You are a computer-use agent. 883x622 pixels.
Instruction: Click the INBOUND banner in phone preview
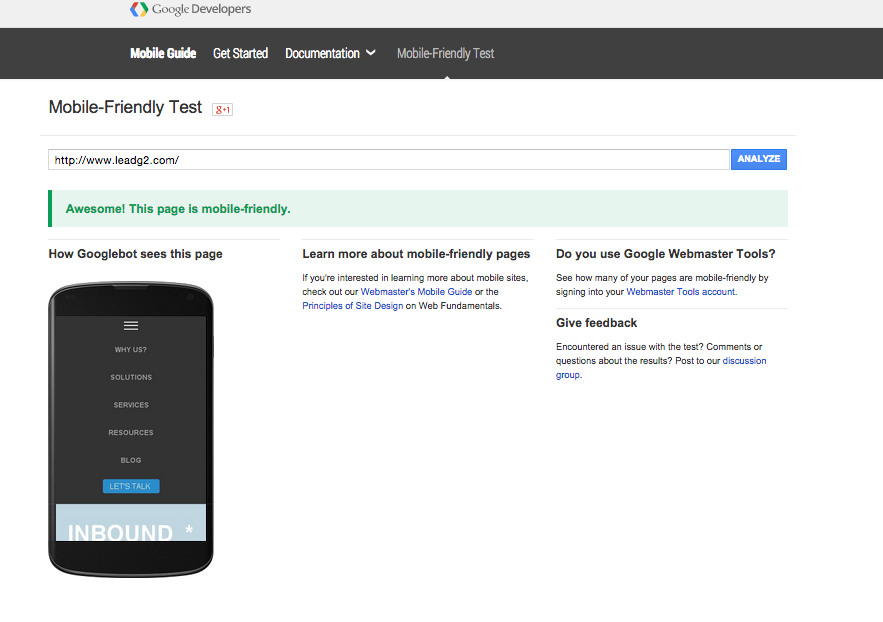click(x=131, y=522)
